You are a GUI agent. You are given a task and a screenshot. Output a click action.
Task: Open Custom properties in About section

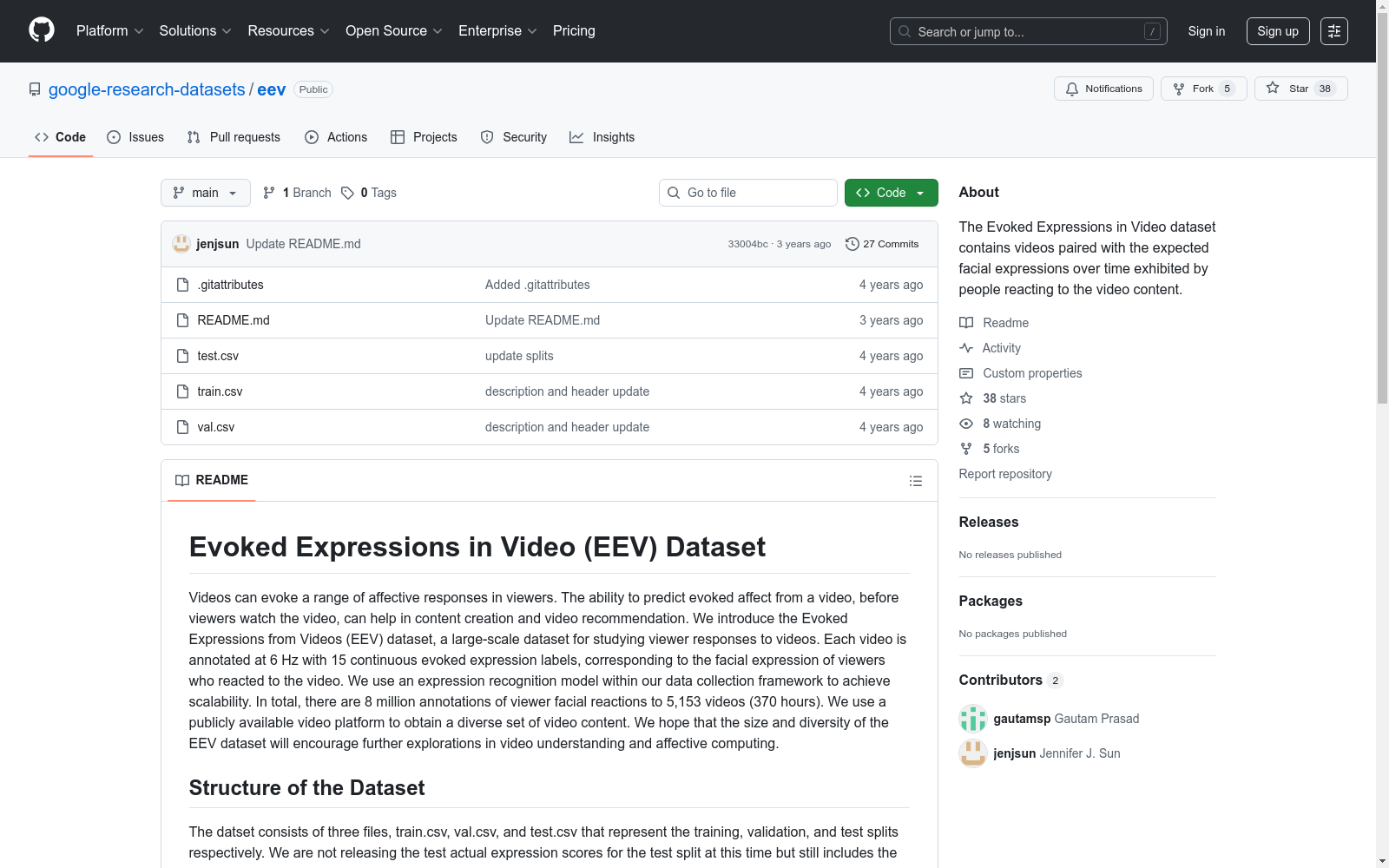1021,373
